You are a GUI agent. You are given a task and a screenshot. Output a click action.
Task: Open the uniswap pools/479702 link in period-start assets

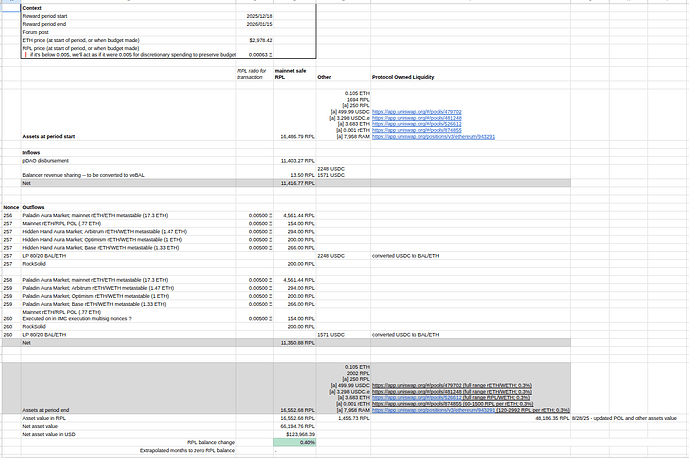point(417,112)
